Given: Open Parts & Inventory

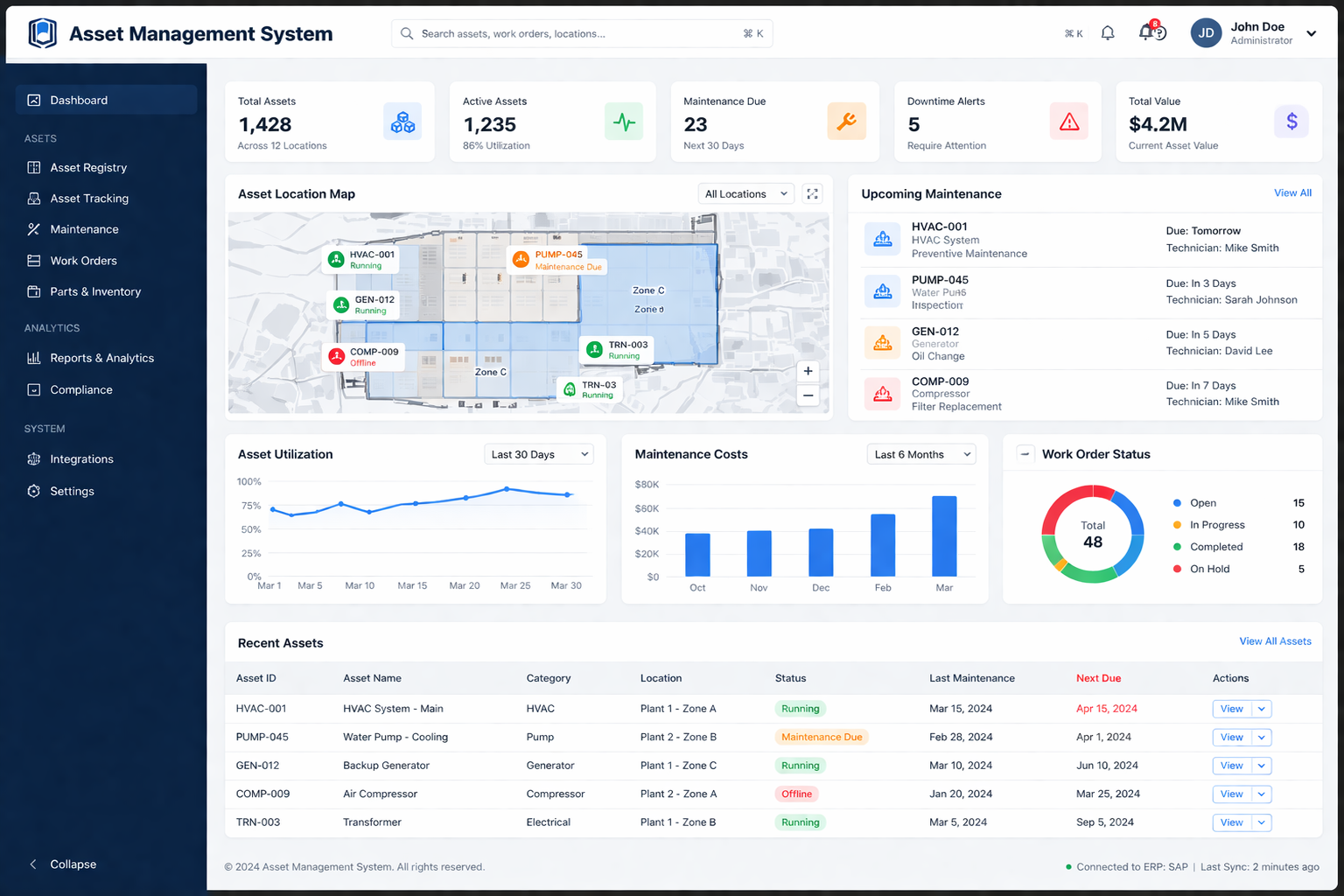Looking at the screenshot, I should coord(95,291).
